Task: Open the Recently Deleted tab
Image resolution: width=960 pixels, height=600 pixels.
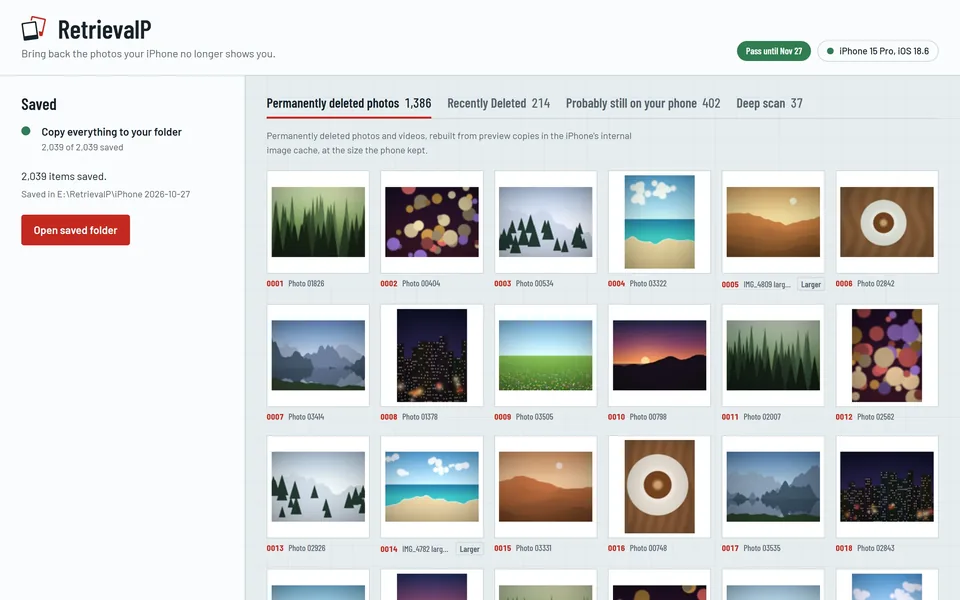Action: [x=498, y=103]
